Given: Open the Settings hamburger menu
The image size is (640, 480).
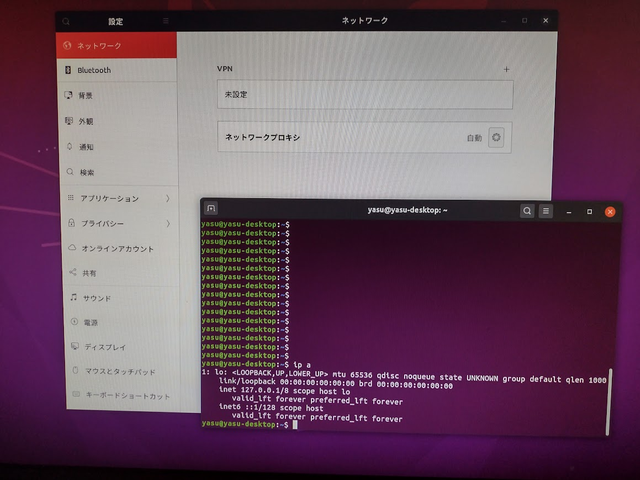Looking at the screenshot, I should point(166,20).
